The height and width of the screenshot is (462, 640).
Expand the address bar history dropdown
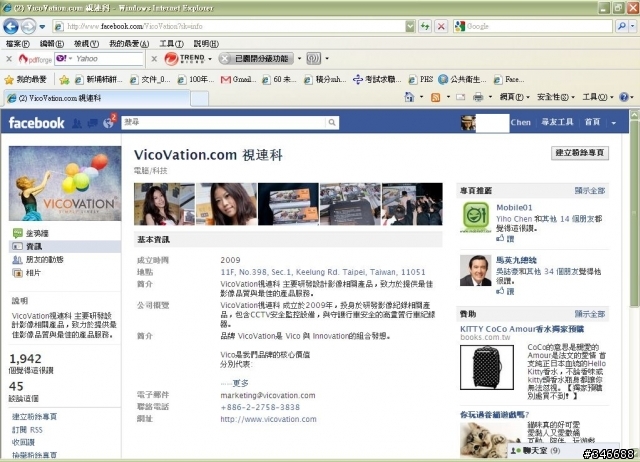point(410,27)
